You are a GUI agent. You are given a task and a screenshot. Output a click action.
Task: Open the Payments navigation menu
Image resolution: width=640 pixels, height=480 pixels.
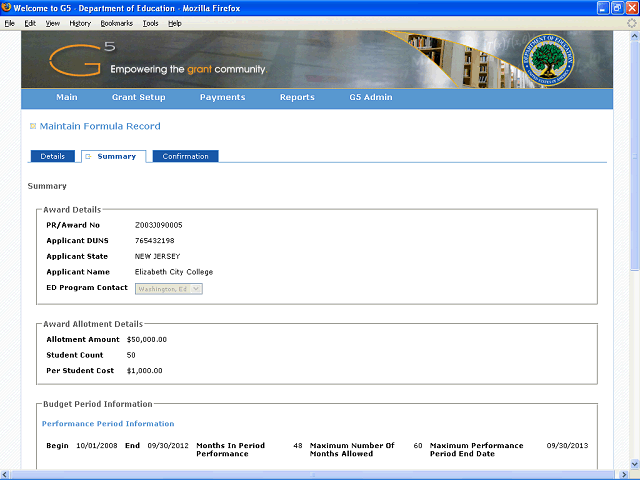pyautogui.click(x=222, y=98)
